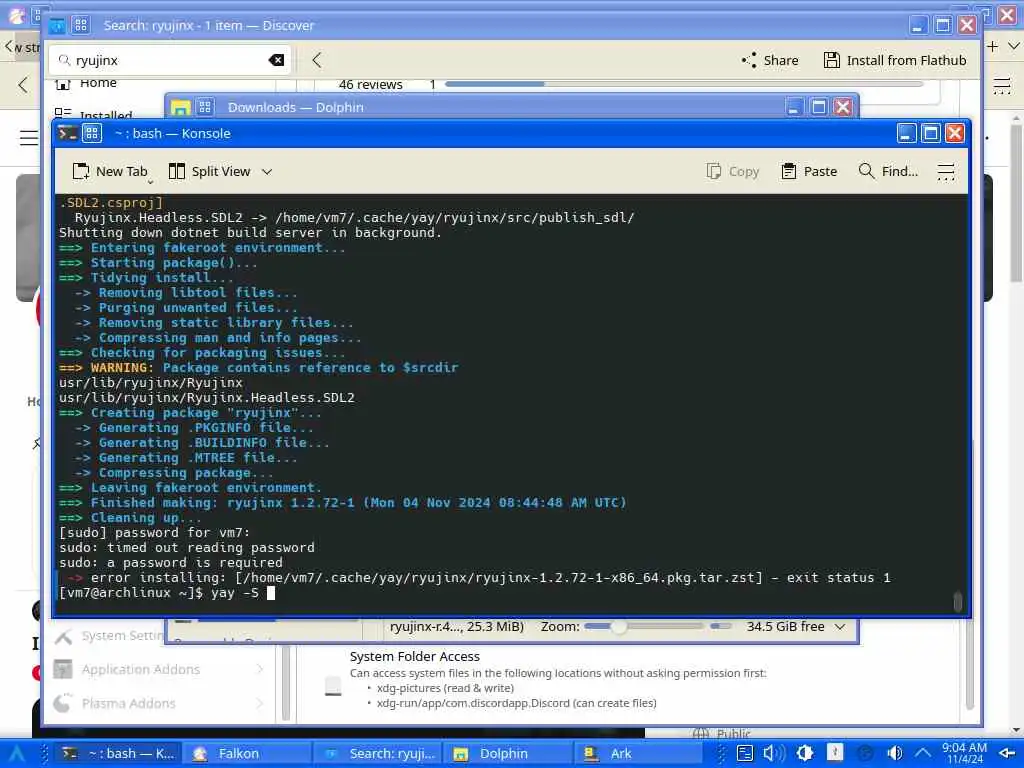This screenshot has width=1024, height=768.
Task: Open the application launcher in taskbar
Action: (x=16, y=754)
